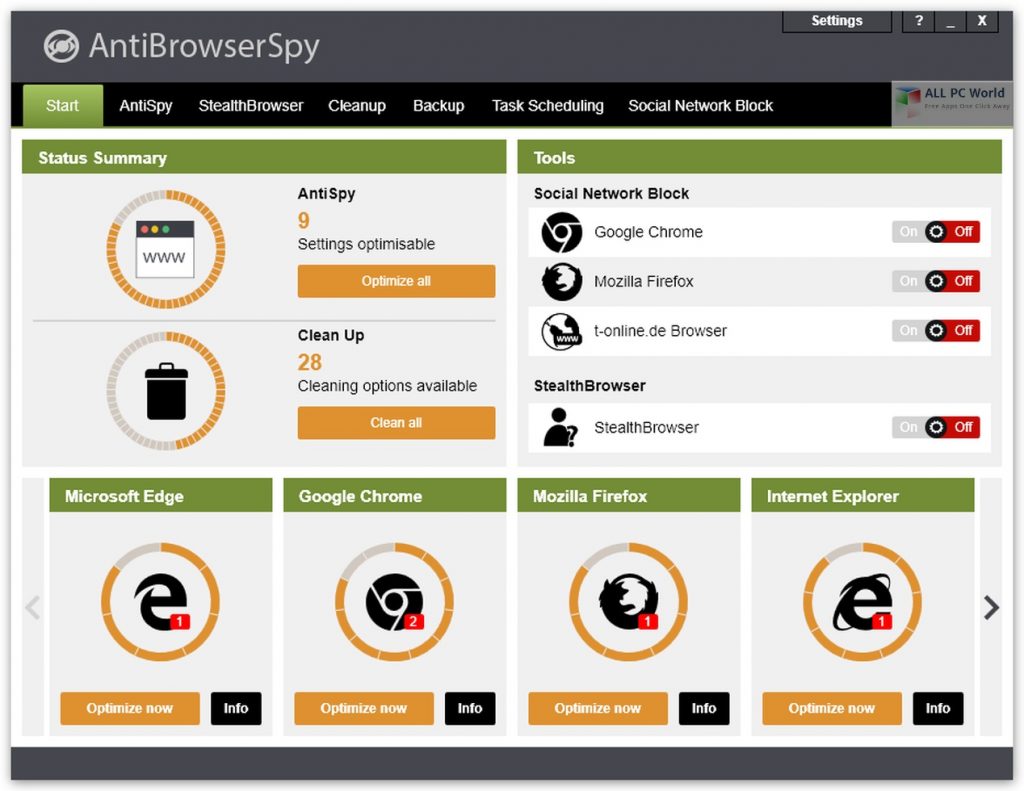Click the AntiBrowserSpy eye logo icon

tap(61, 46)
